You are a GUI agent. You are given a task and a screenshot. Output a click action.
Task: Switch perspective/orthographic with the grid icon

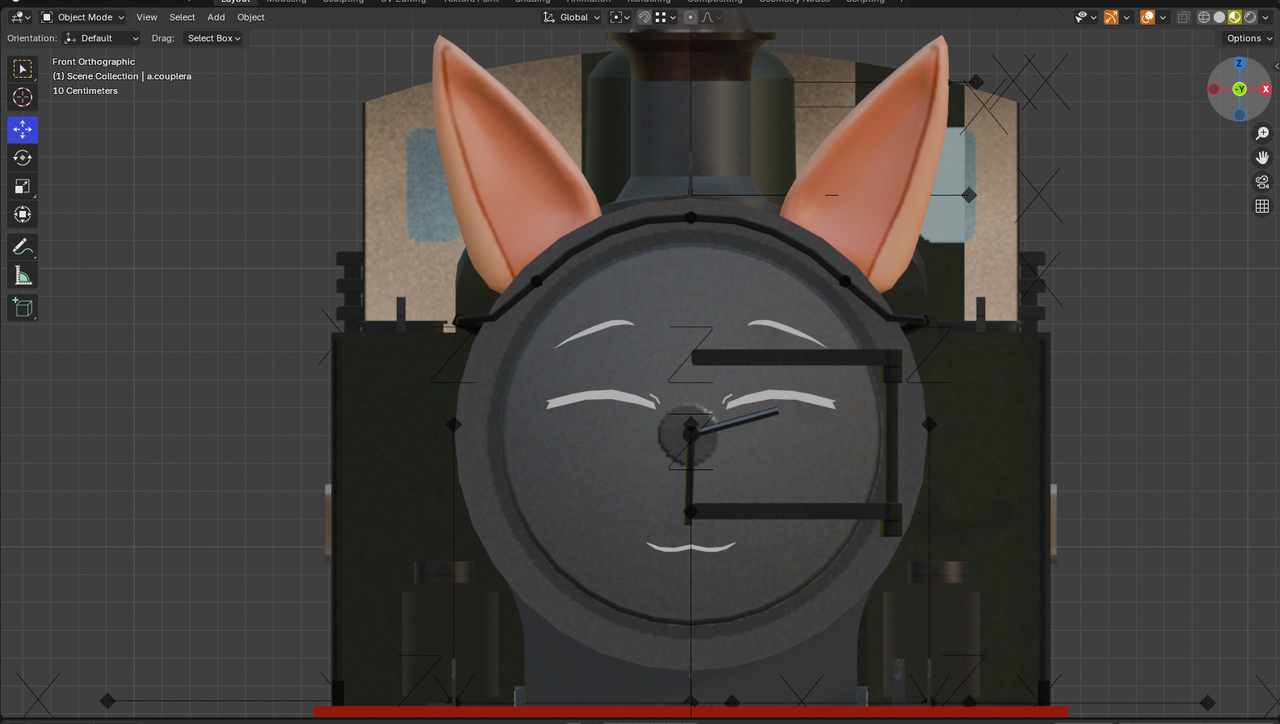point(1262,206)
